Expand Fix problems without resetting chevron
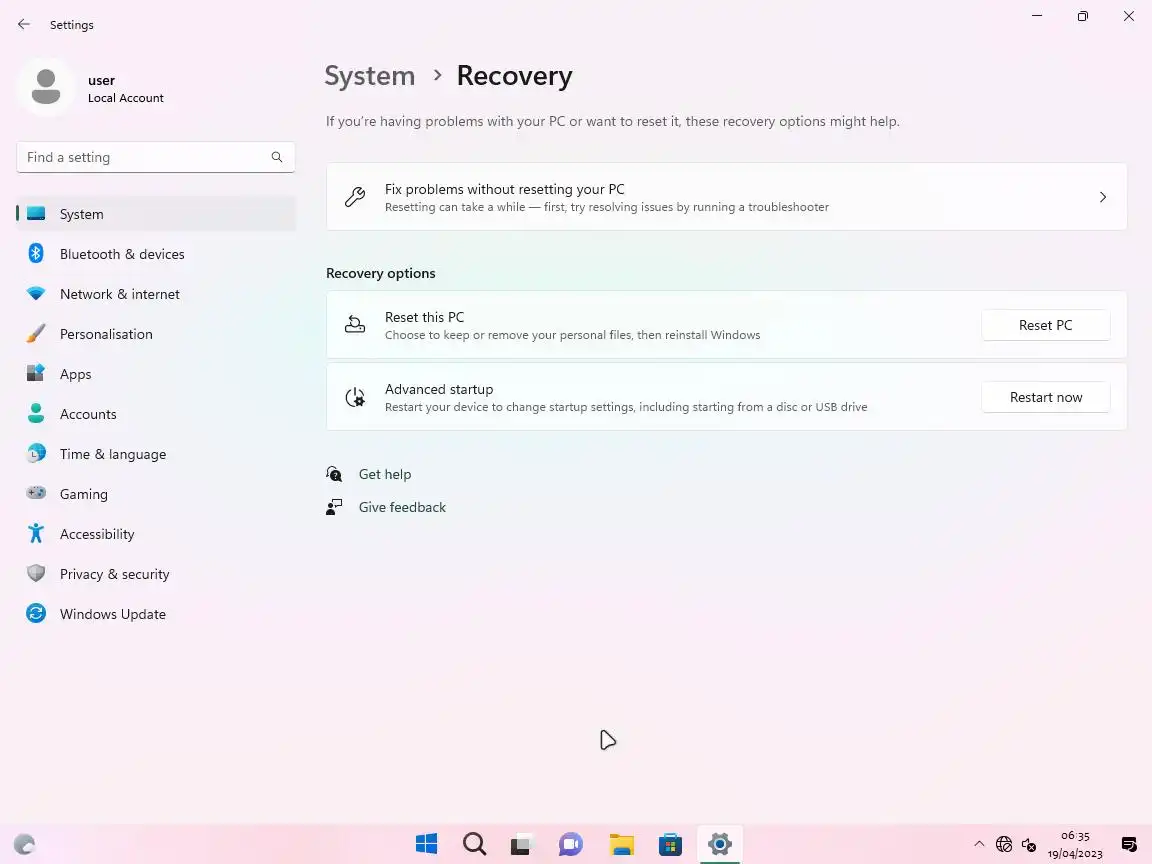Viewport: 1152px width, 864px height. (x=1103, y=197)
